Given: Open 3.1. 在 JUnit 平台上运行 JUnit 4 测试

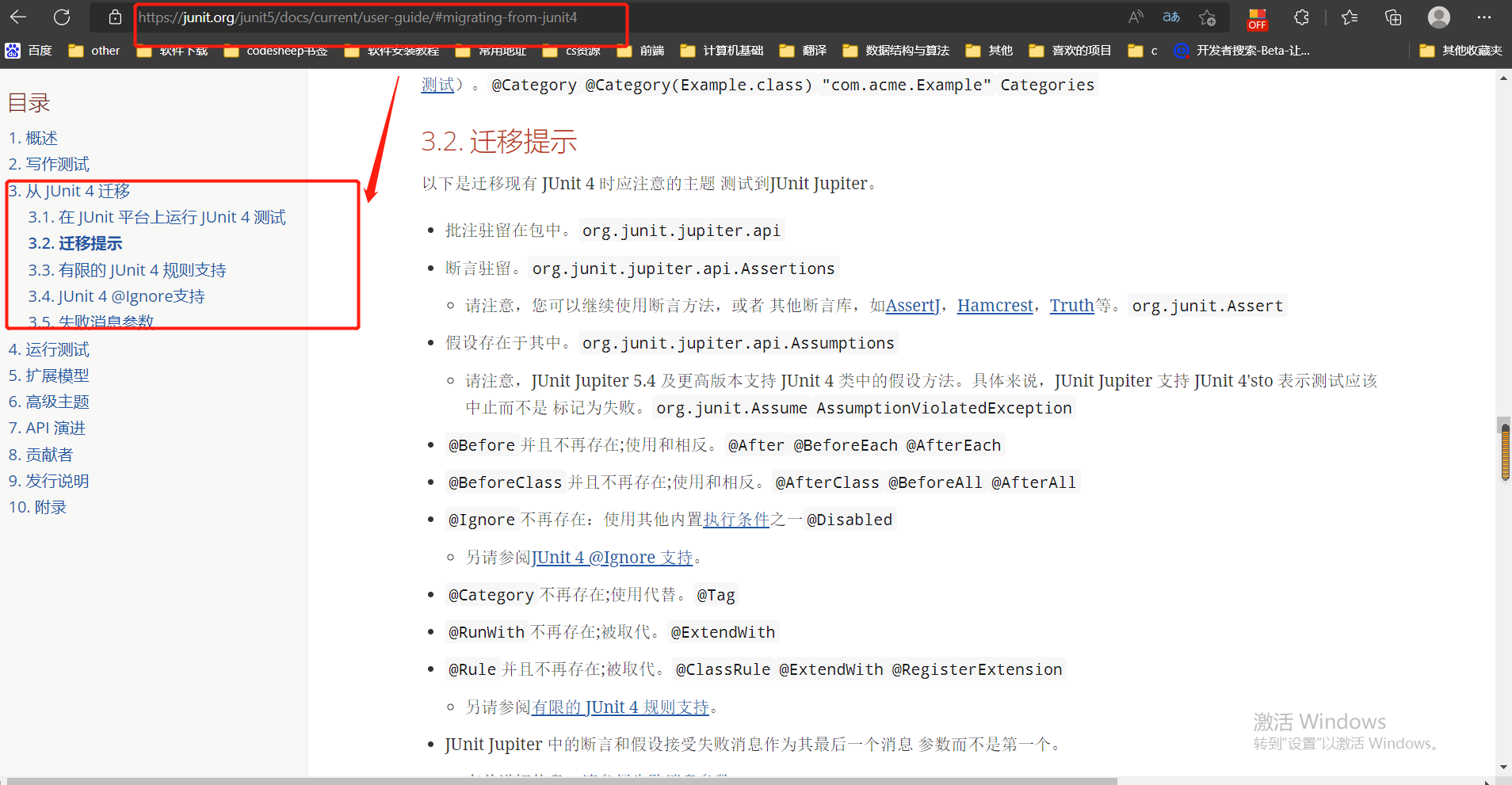Looking at the screenshot, I should (x=157, y=217).
